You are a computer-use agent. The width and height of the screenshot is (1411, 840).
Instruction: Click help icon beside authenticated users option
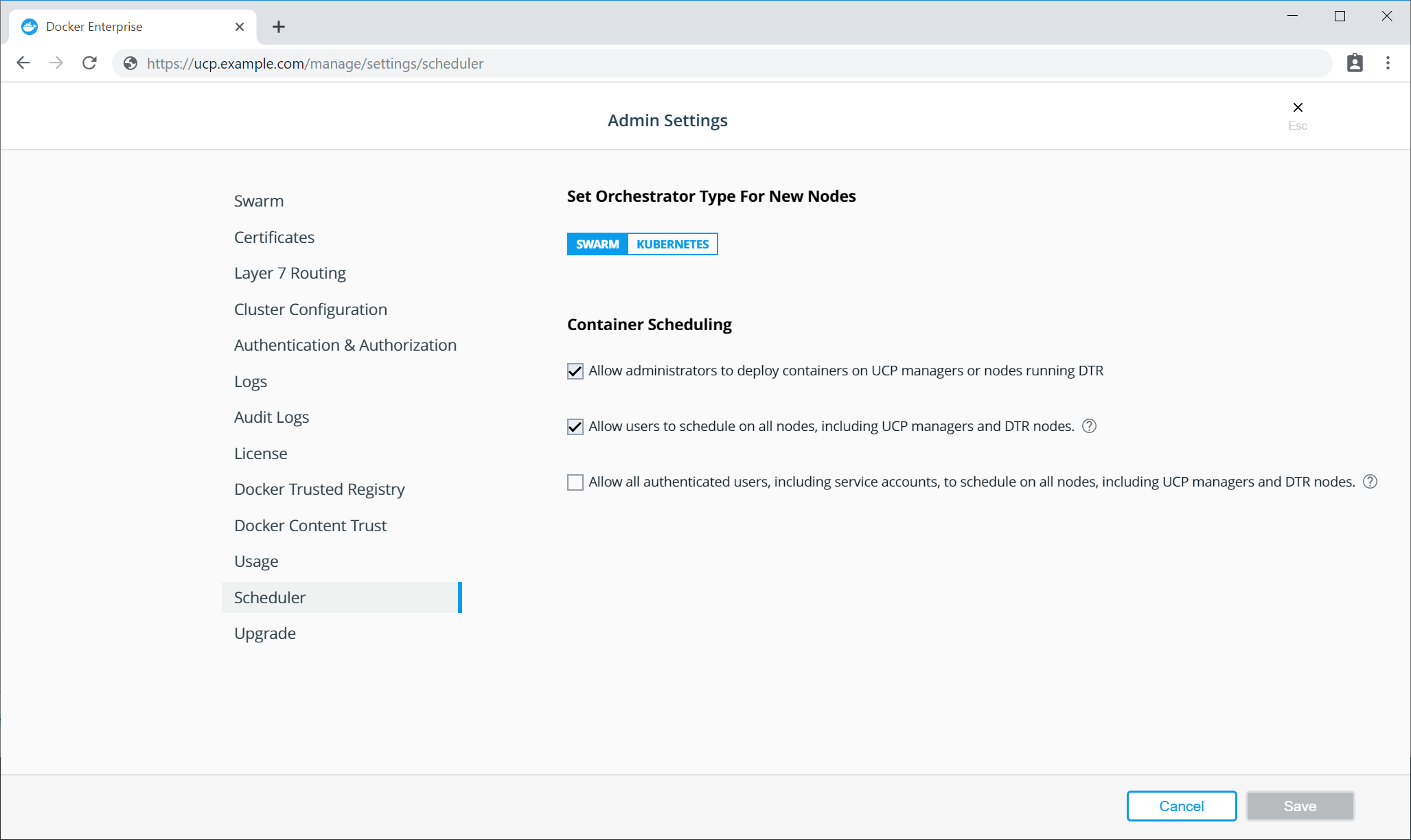(x=1370, y=482)
